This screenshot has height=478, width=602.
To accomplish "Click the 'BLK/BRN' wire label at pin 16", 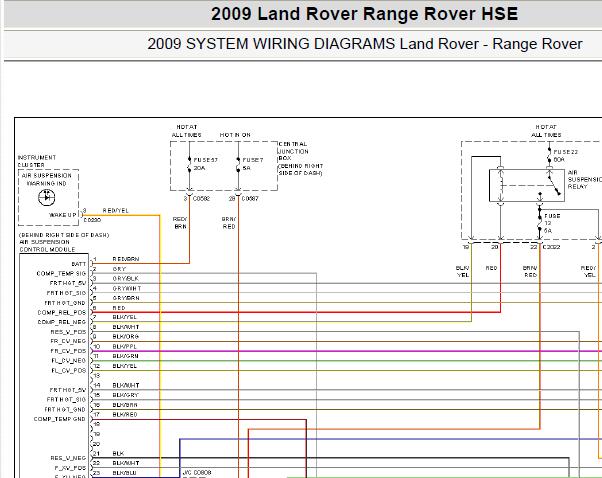I will click(125, 405).
